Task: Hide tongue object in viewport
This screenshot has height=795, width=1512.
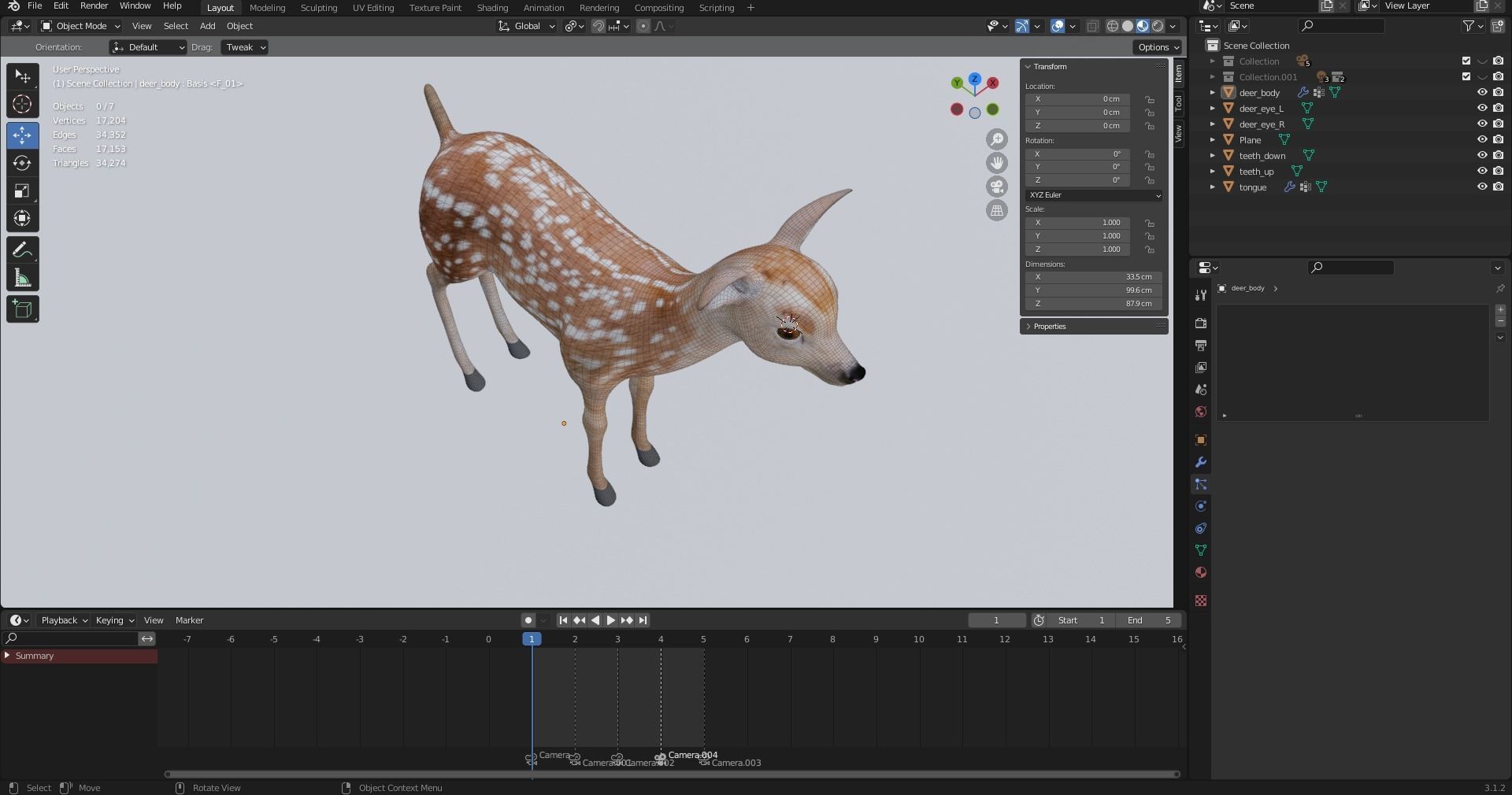Action: pyautogui.click(x=1482, y=187)
